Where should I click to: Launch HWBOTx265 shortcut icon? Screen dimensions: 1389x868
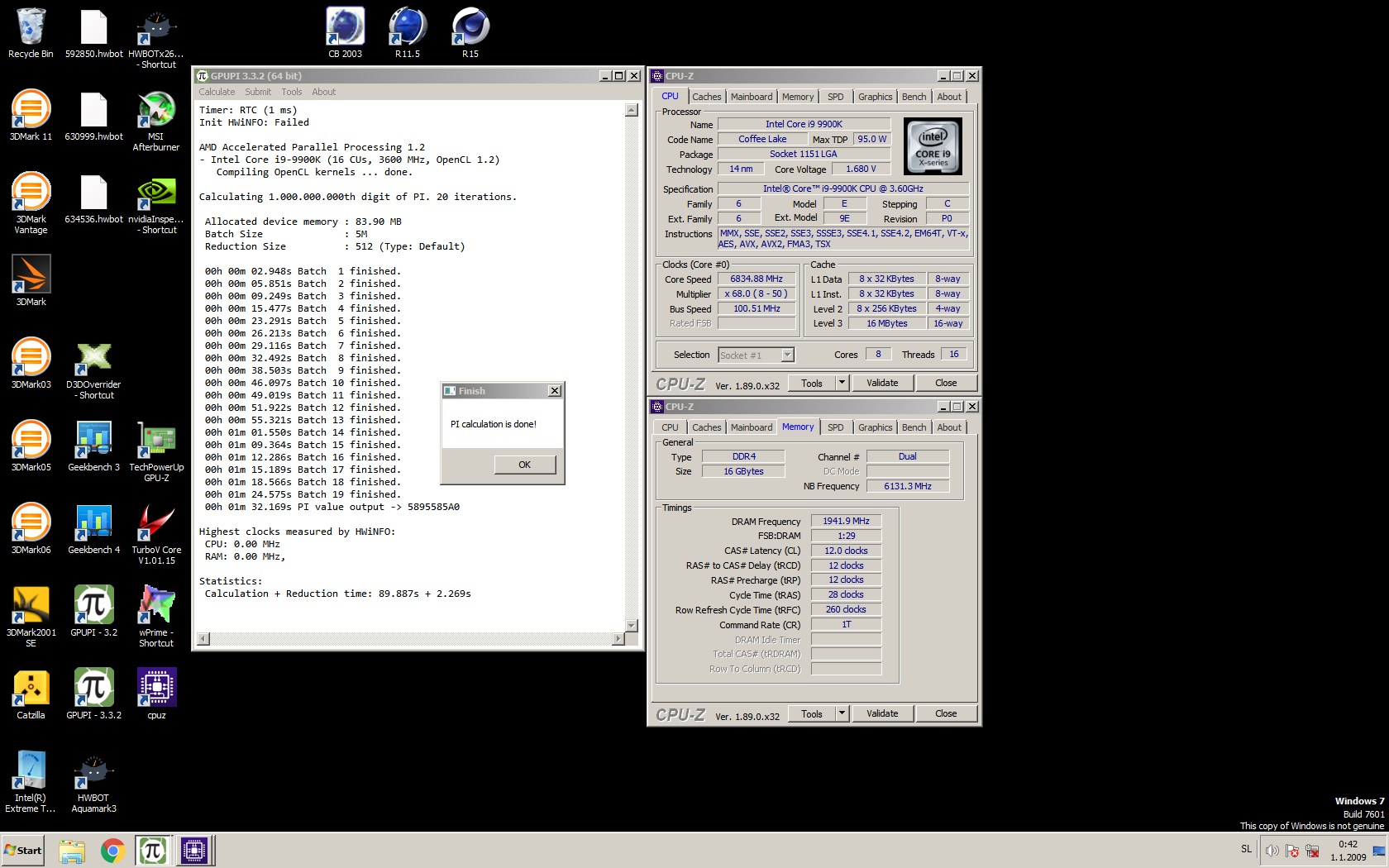[156, 38]
